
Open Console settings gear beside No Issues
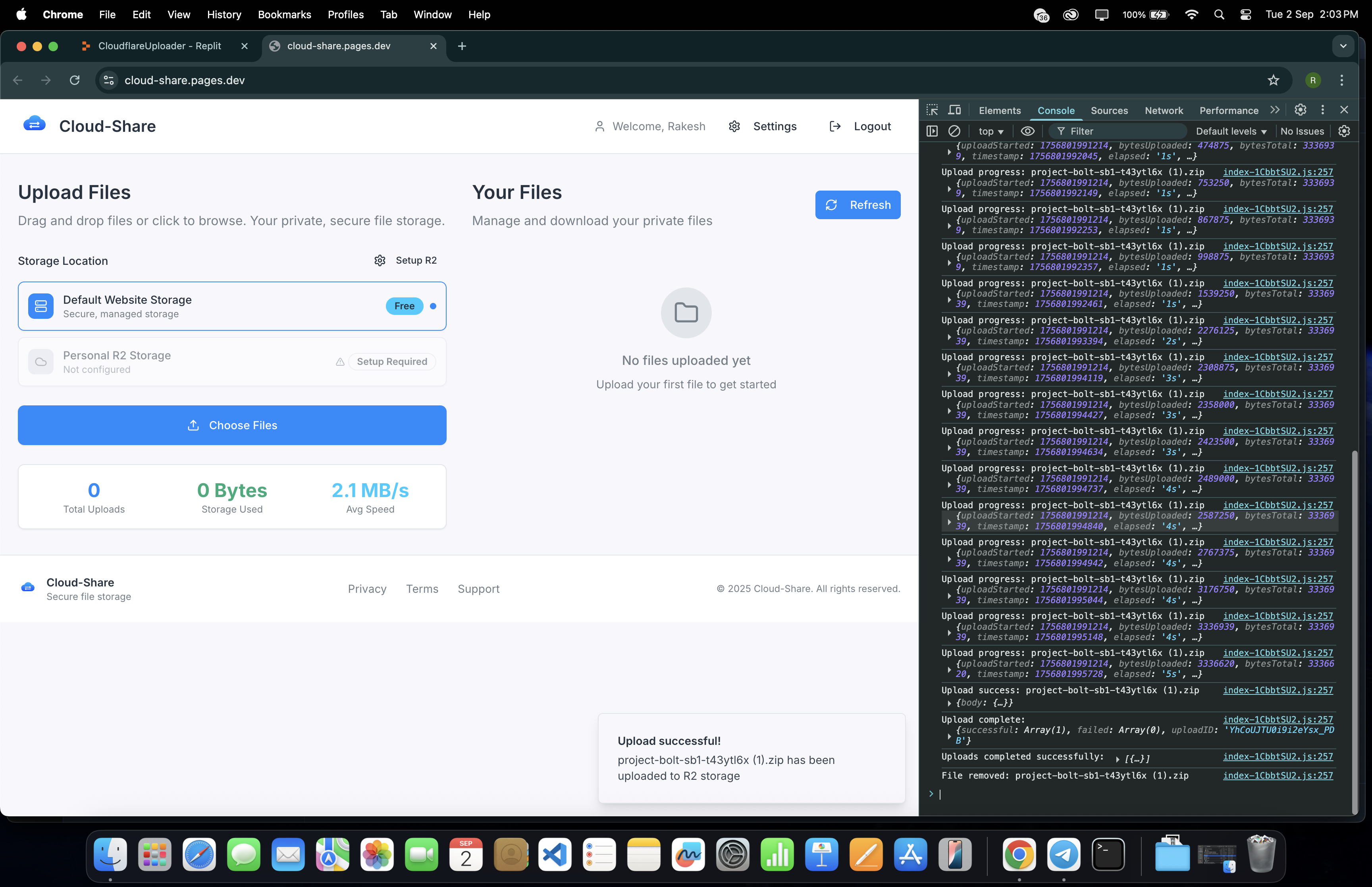(1344, 131)
